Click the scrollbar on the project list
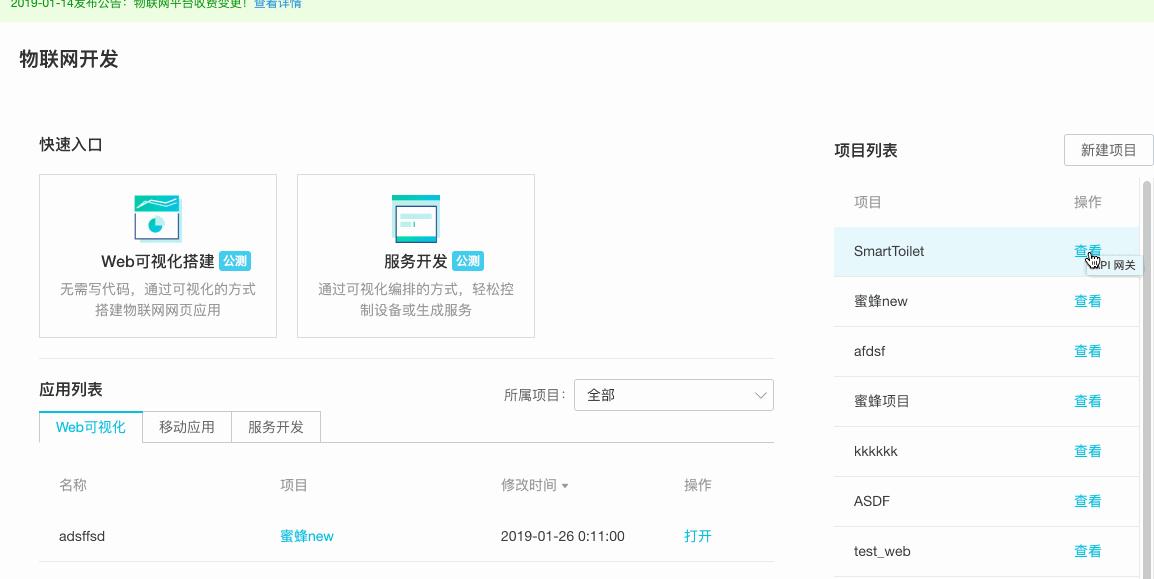 click(1148, 250)
